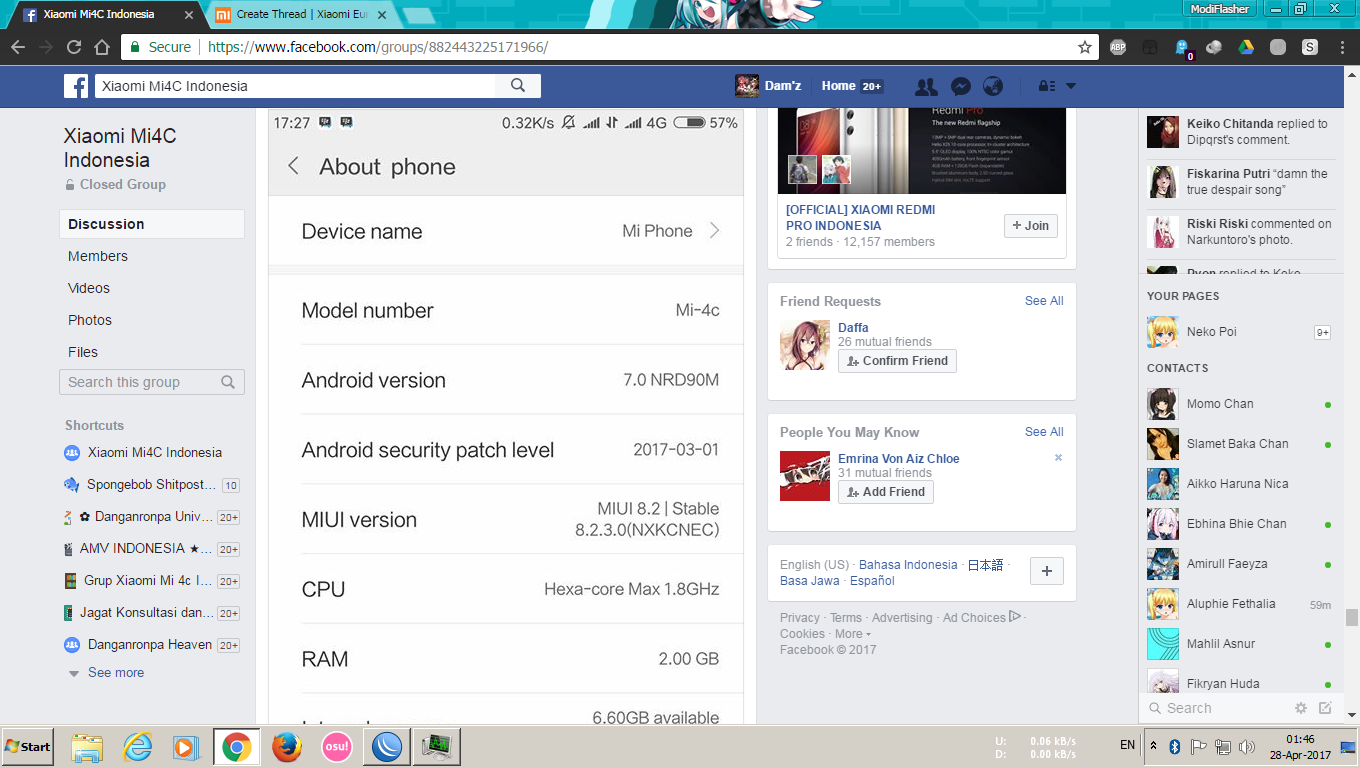Expand the More footer dropdown

point(853,634)
